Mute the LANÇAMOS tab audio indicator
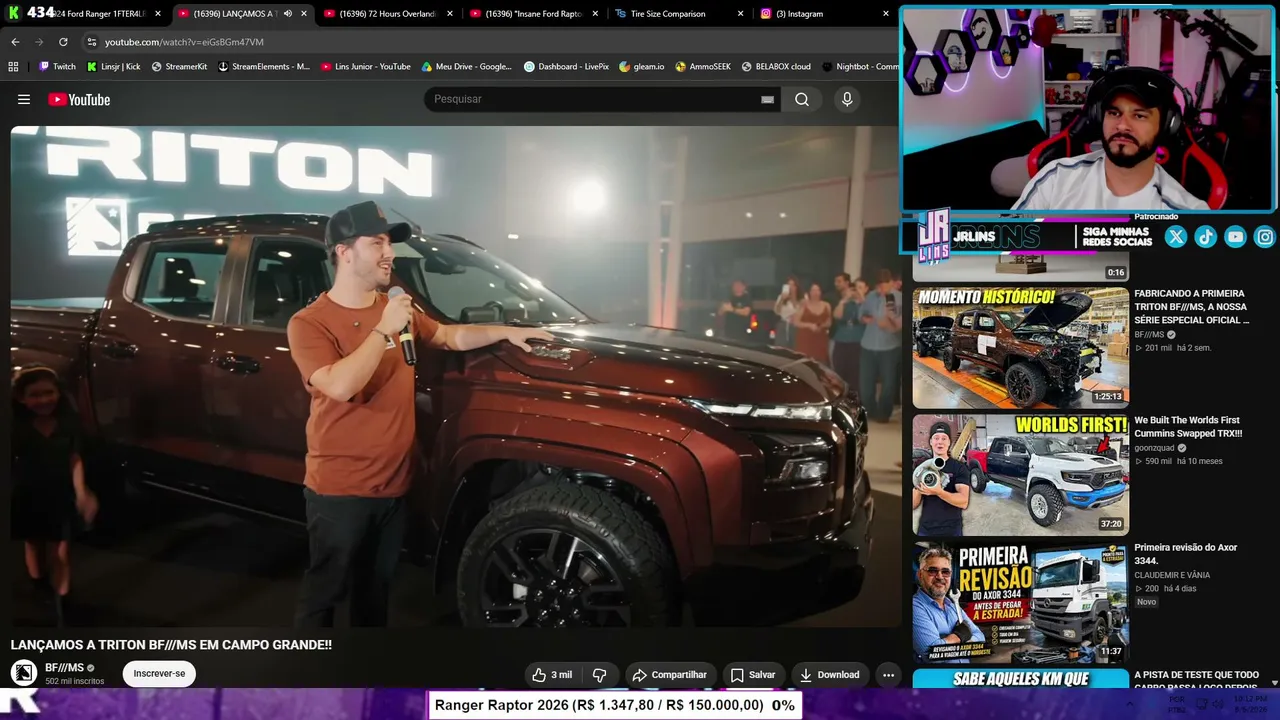The image size is (1280, 720). click(x=288, y=14)
